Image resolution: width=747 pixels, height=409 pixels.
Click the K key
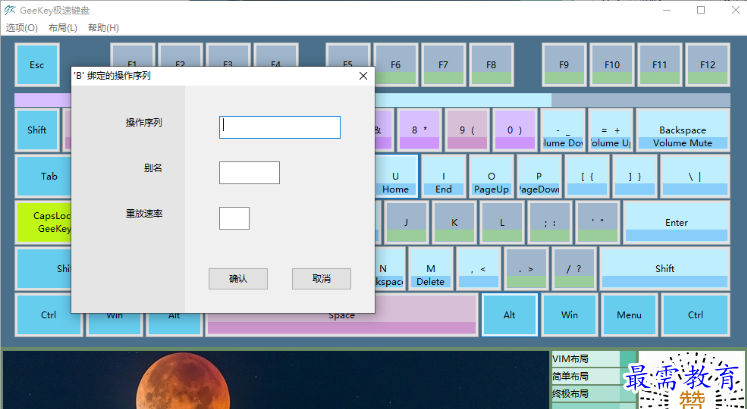(454, 222)
